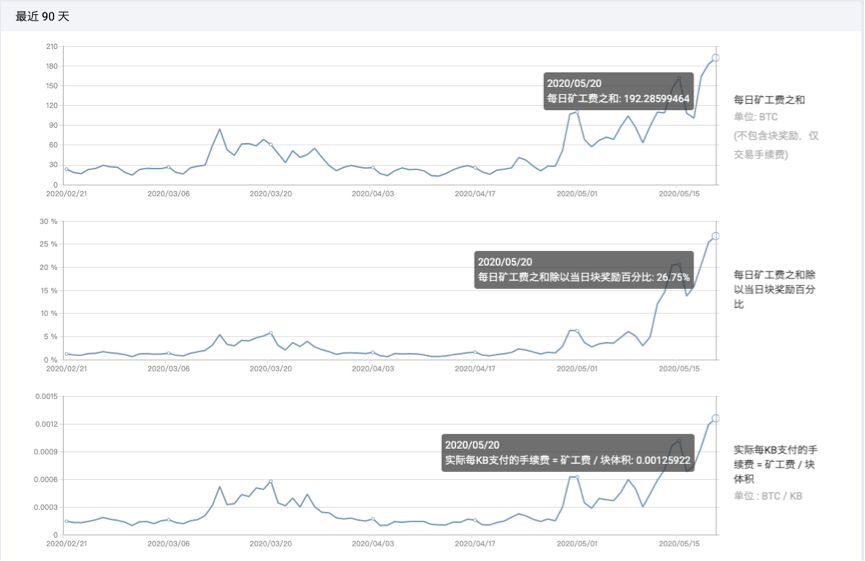Click the 30 % y-axis label
Screen dimensions: 865x561
point(48,222)
